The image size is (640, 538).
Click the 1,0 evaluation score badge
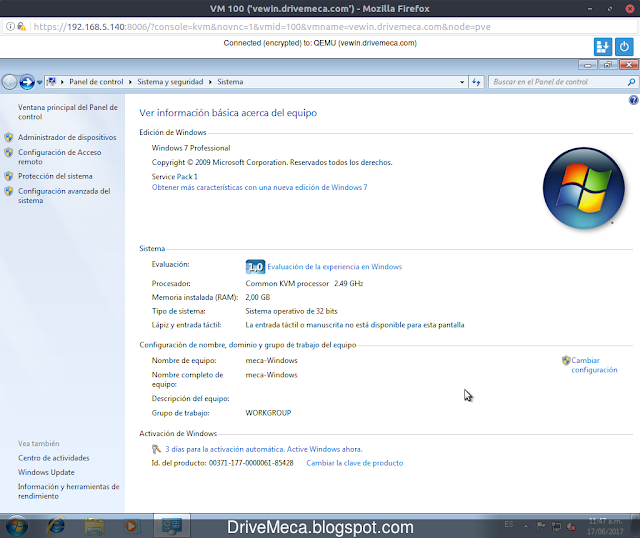click(x=255, y=267)
